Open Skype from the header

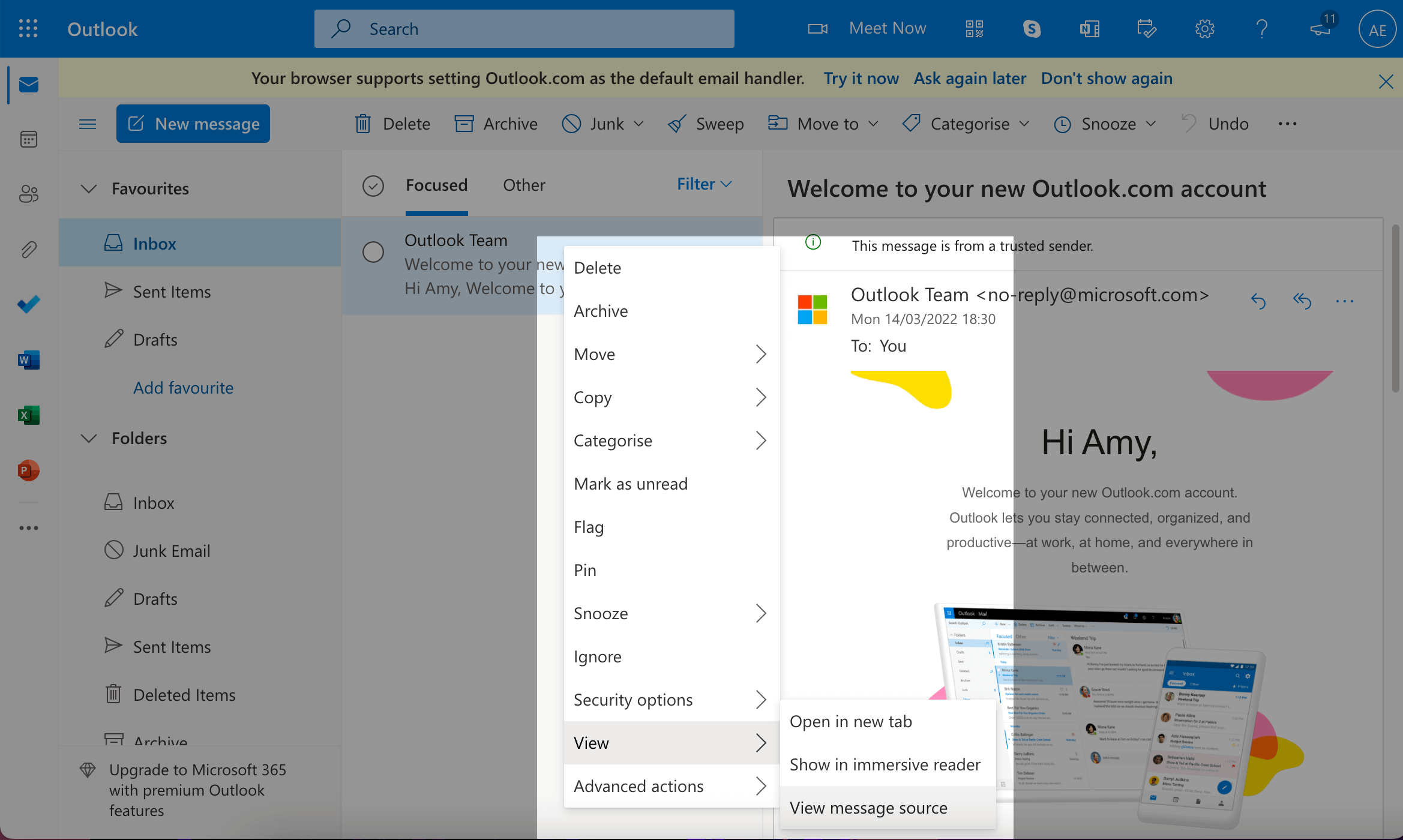1032,28
